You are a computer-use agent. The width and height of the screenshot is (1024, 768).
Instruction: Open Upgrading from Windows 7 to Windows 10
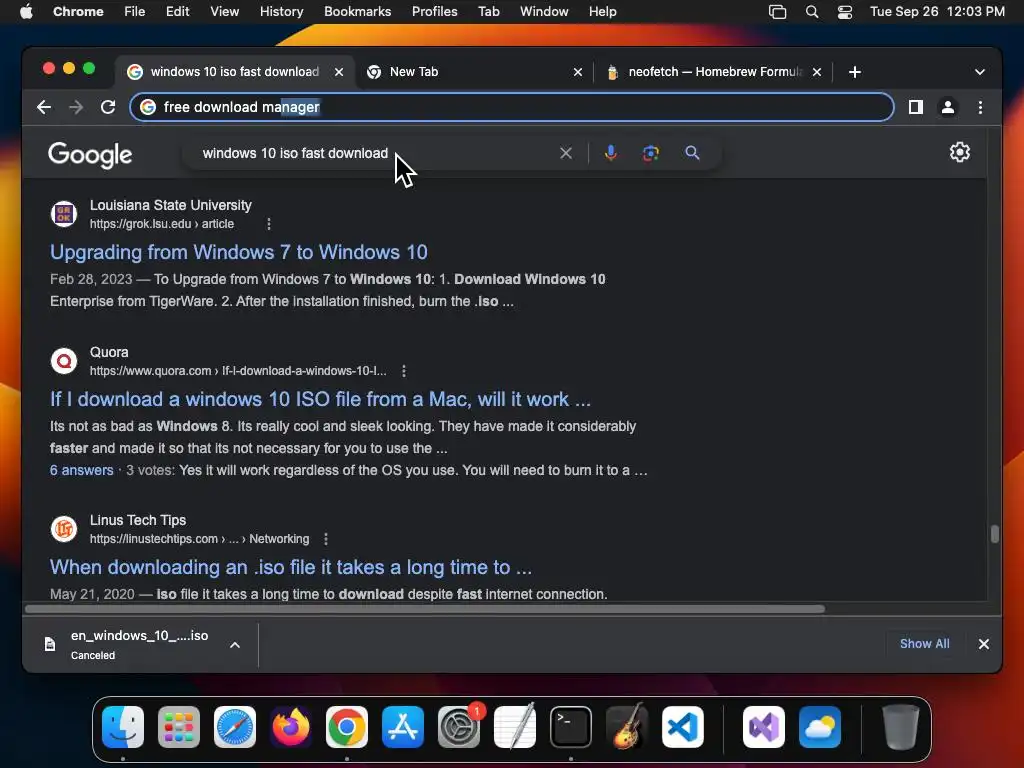(x=239, y=252)
